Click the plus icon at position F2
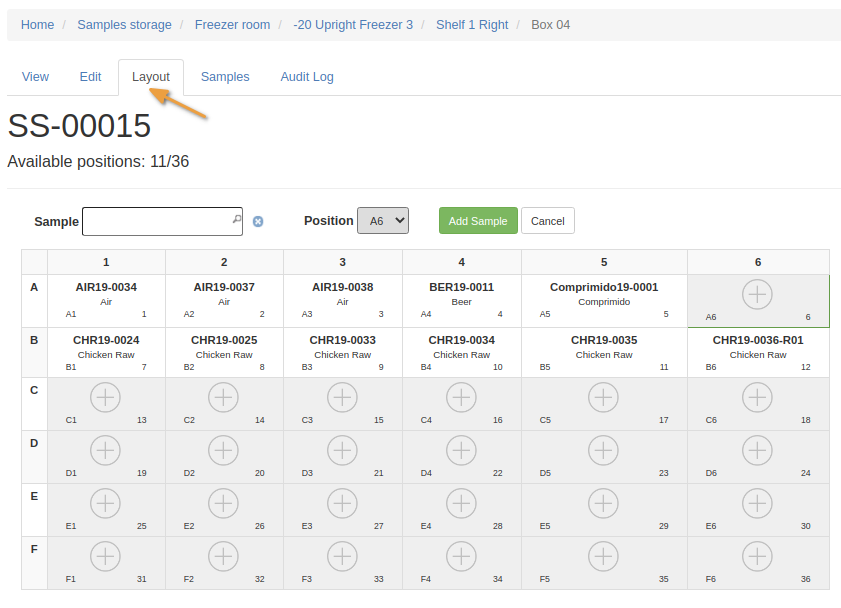This screenshot has height=608, width=841. 223,556
